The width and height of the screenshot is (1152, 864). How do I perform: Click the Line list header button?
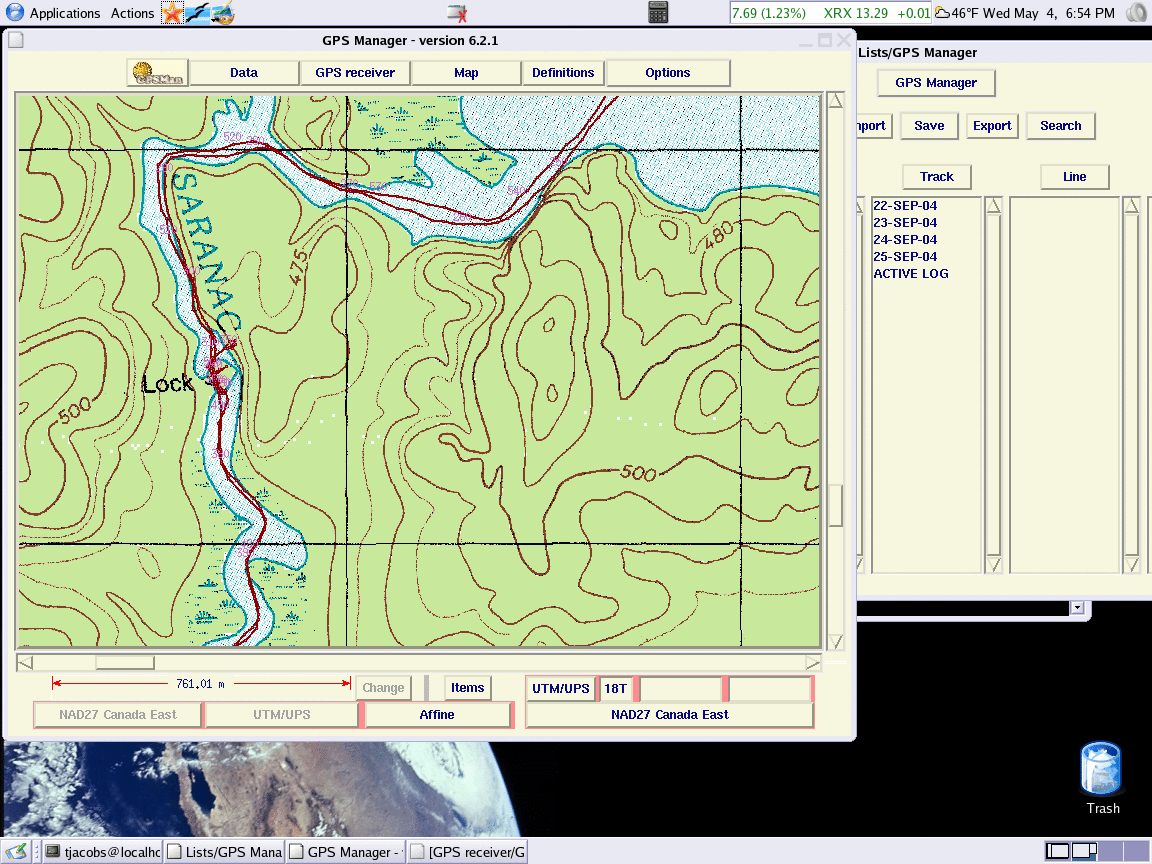pos(1074,177)
